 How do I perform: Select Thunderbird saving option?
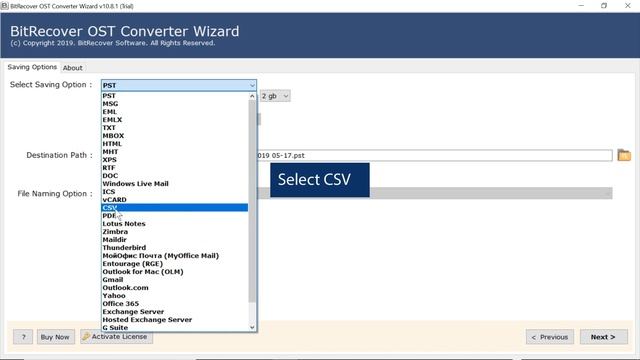point(175,248)
